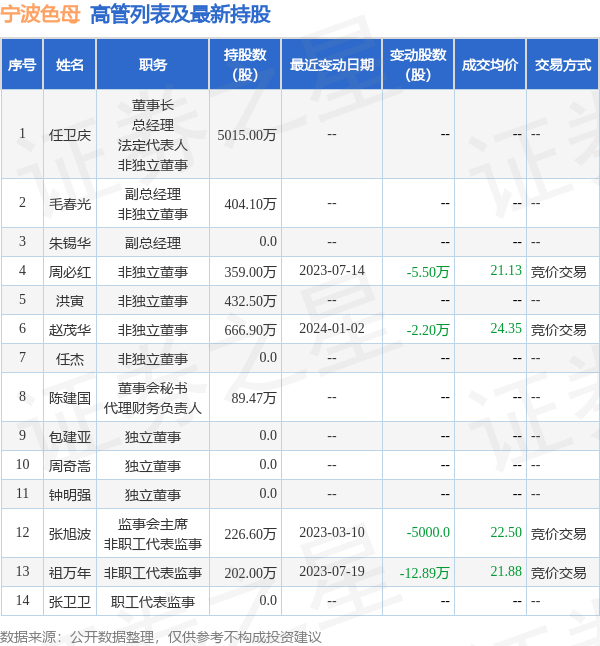This screenshot has width=600, height=646.
Task: Click the row number 14
Action: point(22,600)
